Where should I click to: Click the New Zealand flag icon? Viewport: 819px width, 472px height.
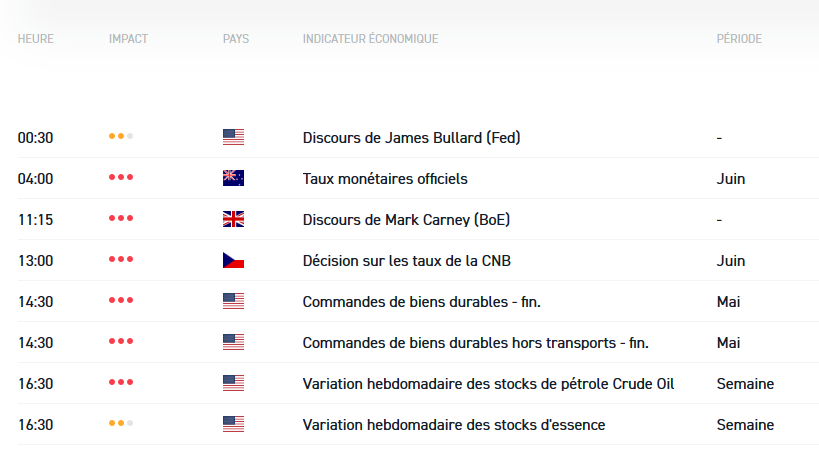233,179
